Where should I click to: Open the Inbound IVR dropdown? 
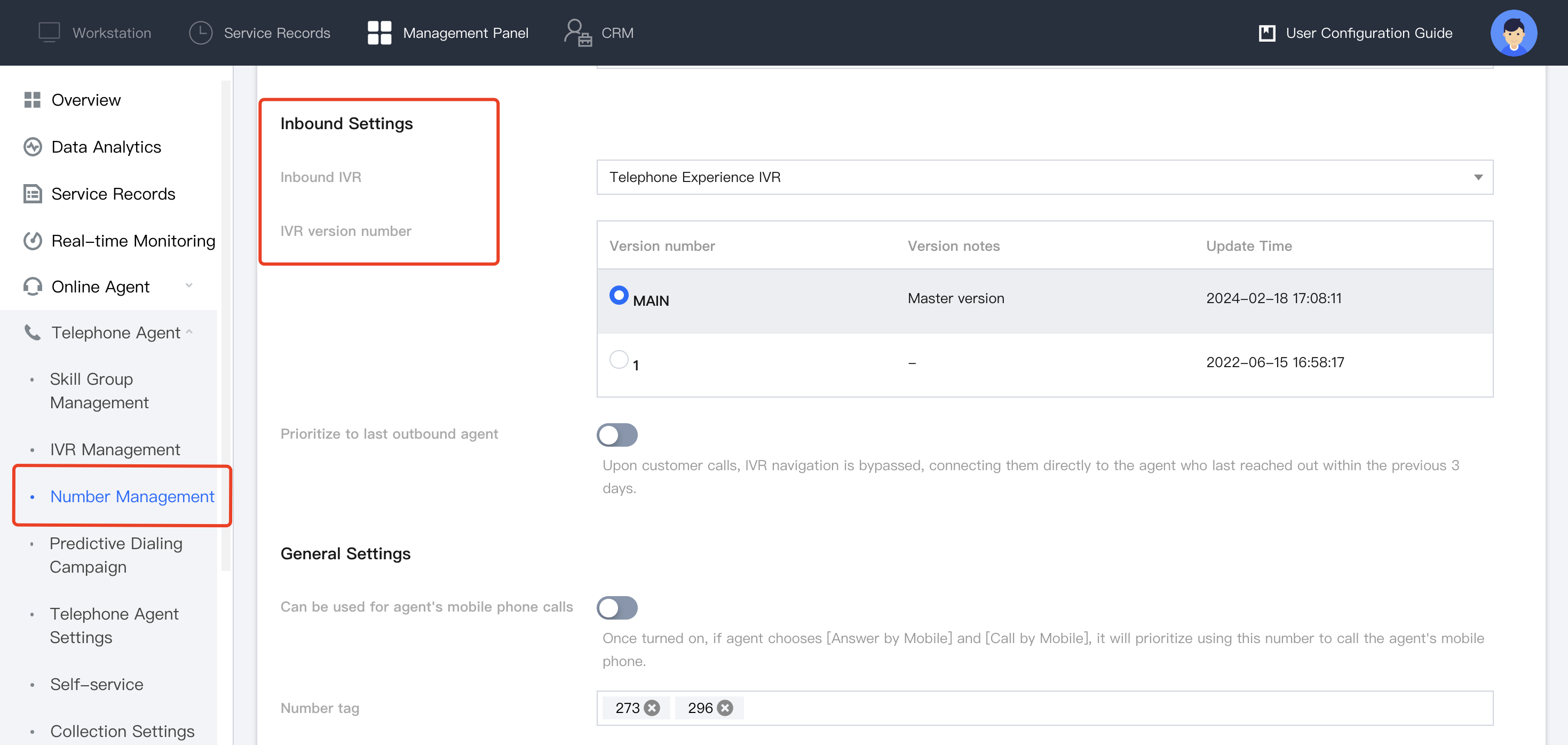[1044, 177]
